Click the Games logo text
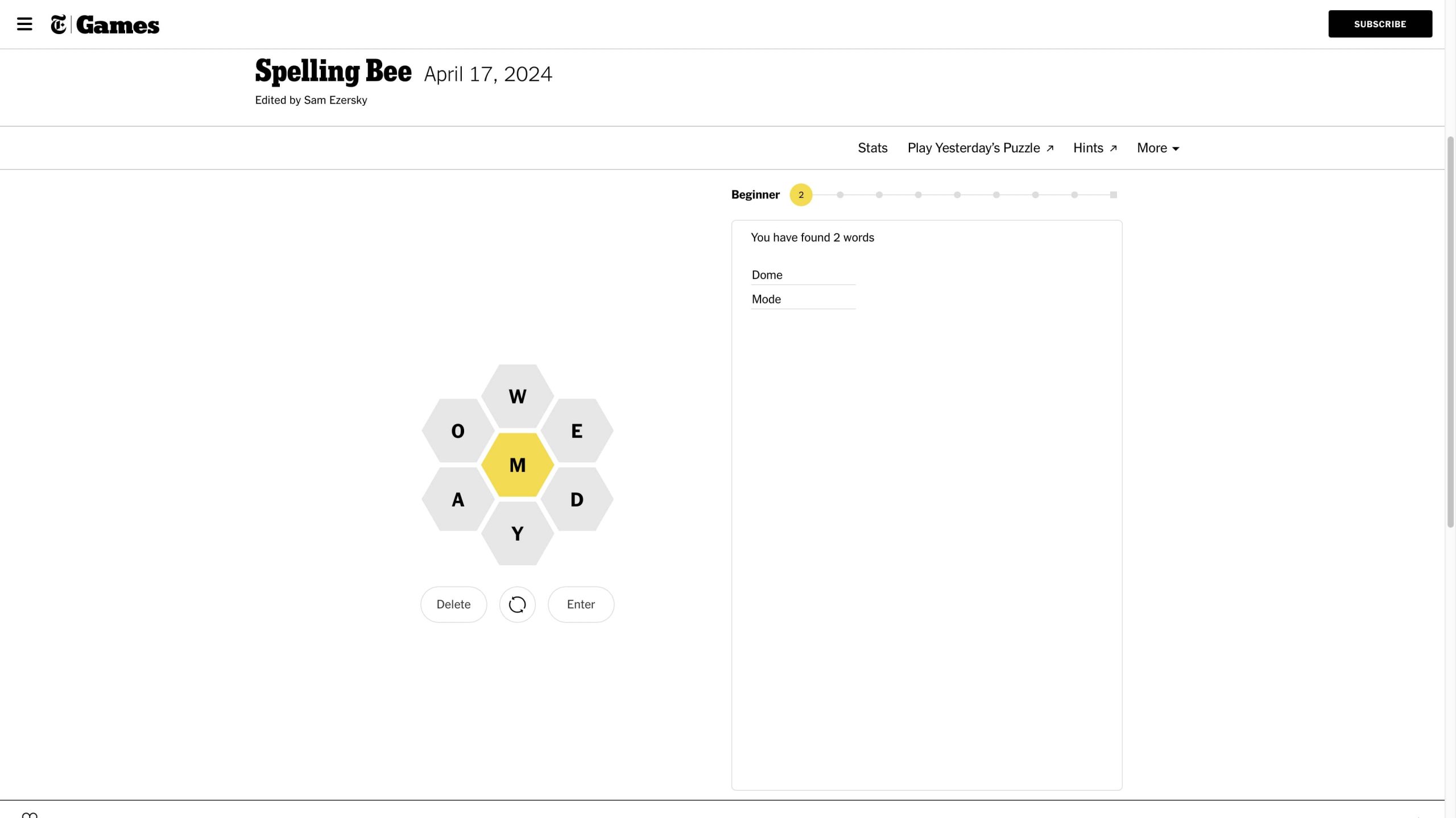This screenshot has width=1456, height=818. tap(118, 25)
